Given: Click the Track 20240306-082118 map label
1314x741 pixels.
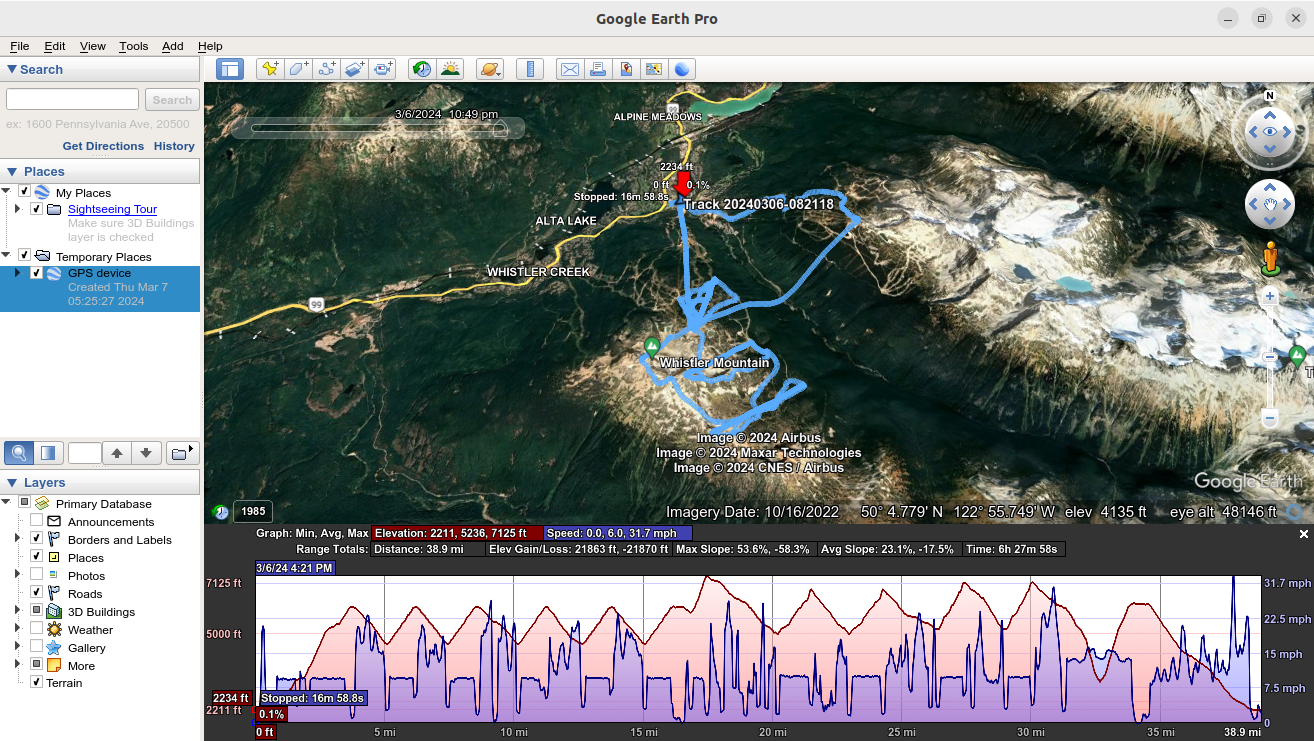Looking at the screenshot, I should pyautogui.click(x=758, y=204).
